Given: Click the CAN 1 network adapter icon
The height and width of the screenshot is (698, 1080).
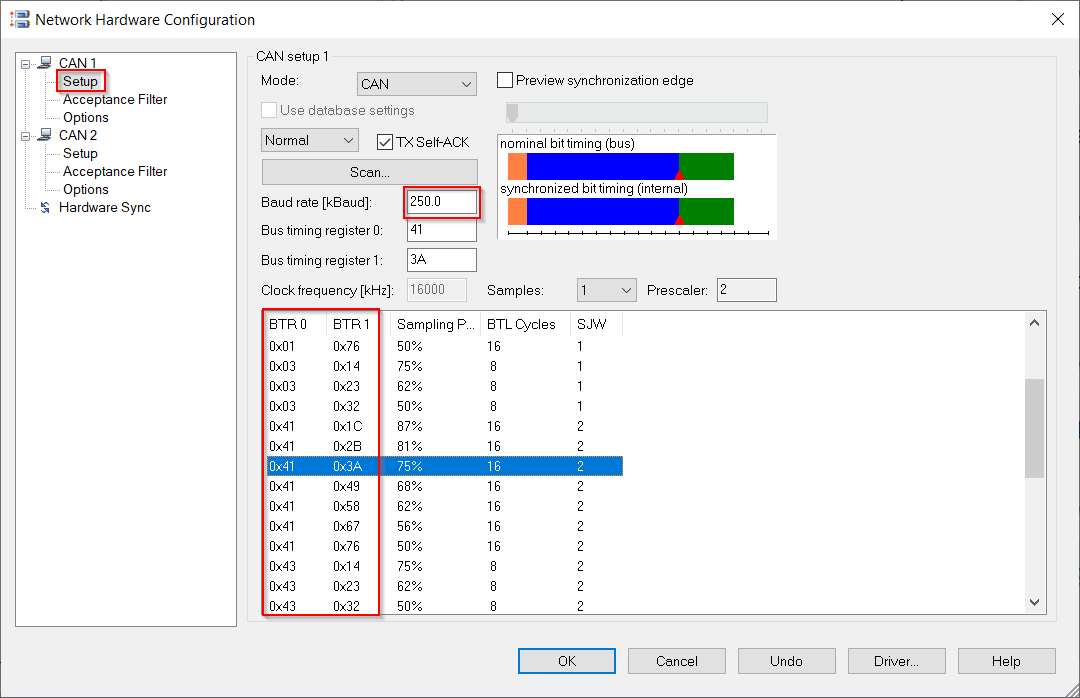Looking at the screenshot, I should (45, 63).
